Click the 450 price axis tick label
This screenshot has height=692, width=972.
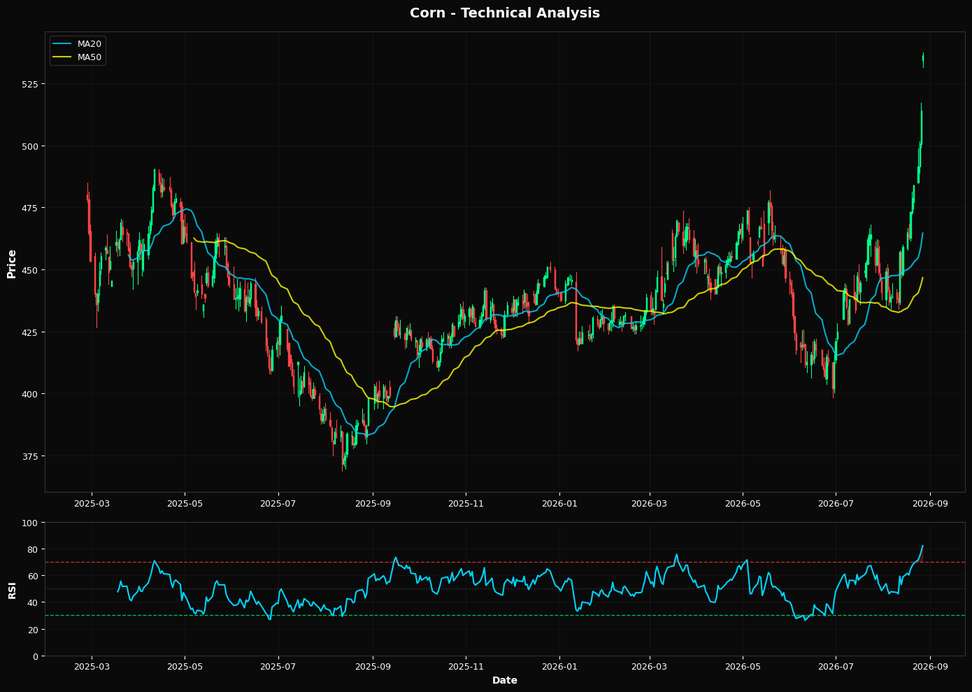pos(29,270)
